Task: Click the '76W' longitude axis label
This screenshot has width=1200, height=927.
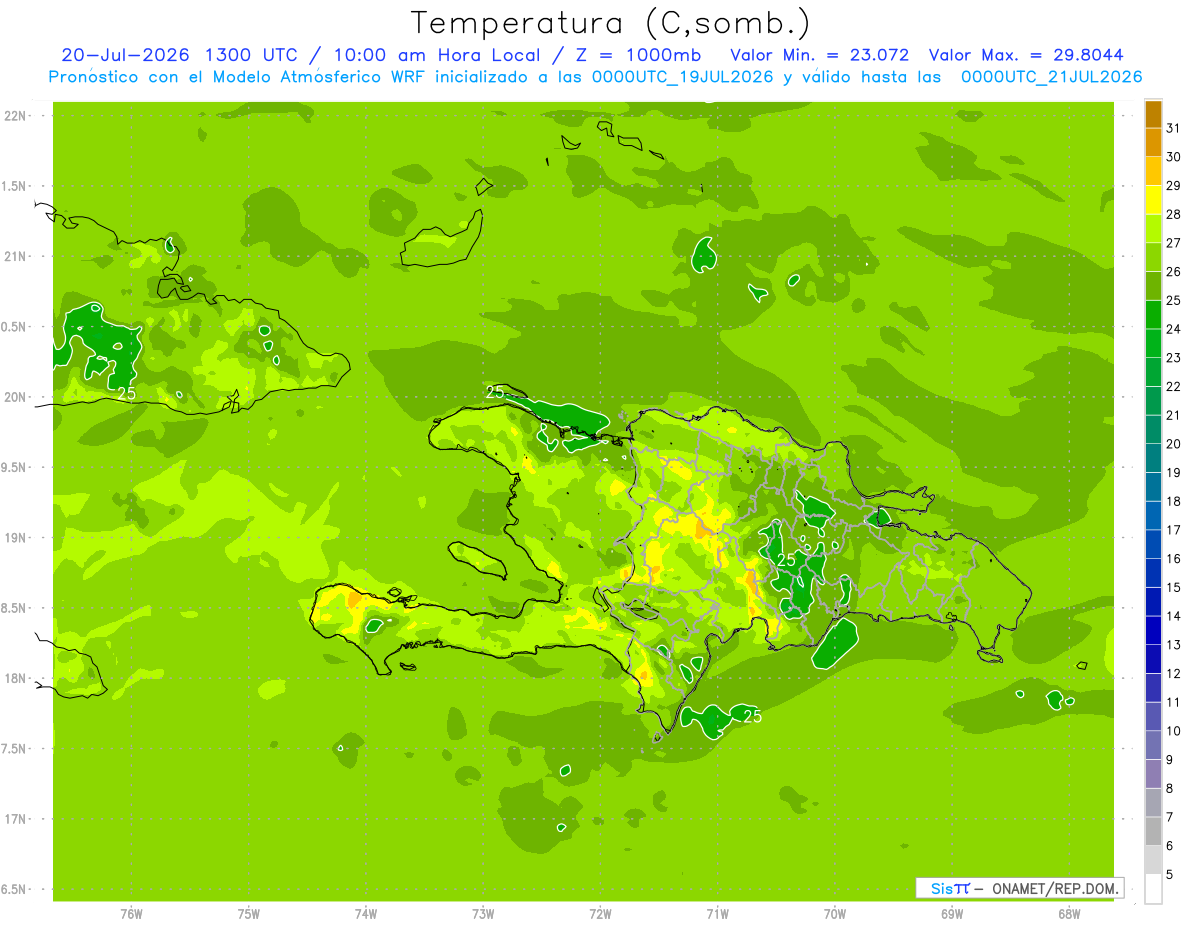Action: coord(131,913)
